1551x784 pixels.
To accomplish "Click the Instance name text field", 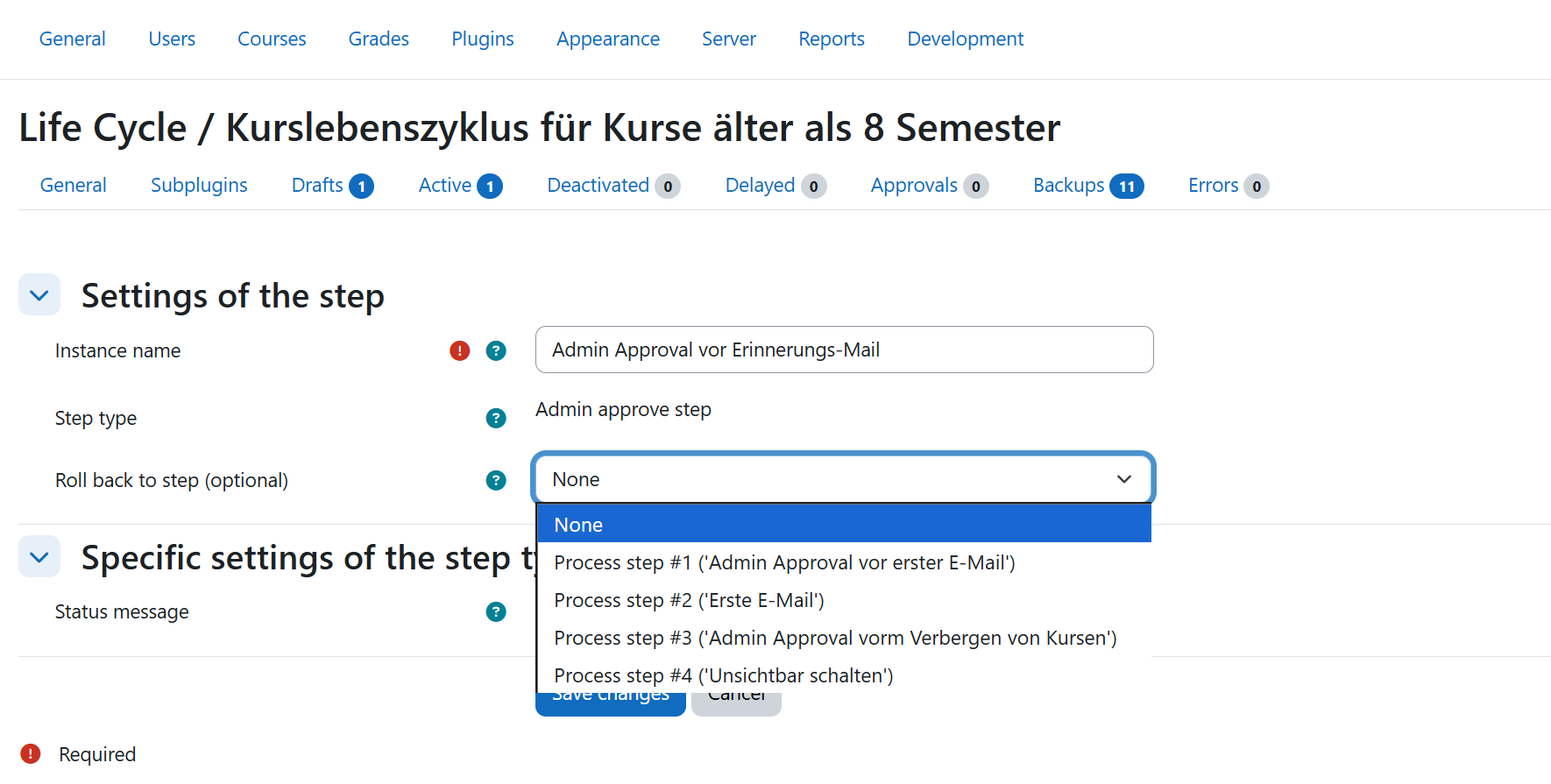I will click(x=844, y=350).
